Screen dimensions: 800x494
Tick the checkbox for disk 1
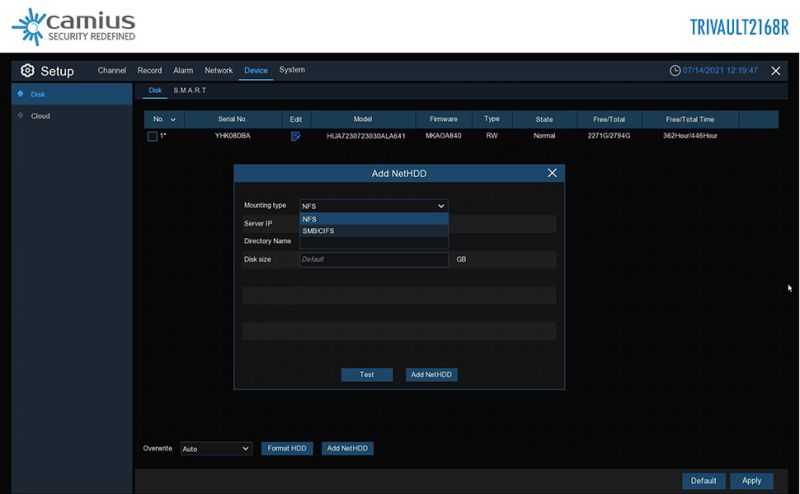point(153,136)
